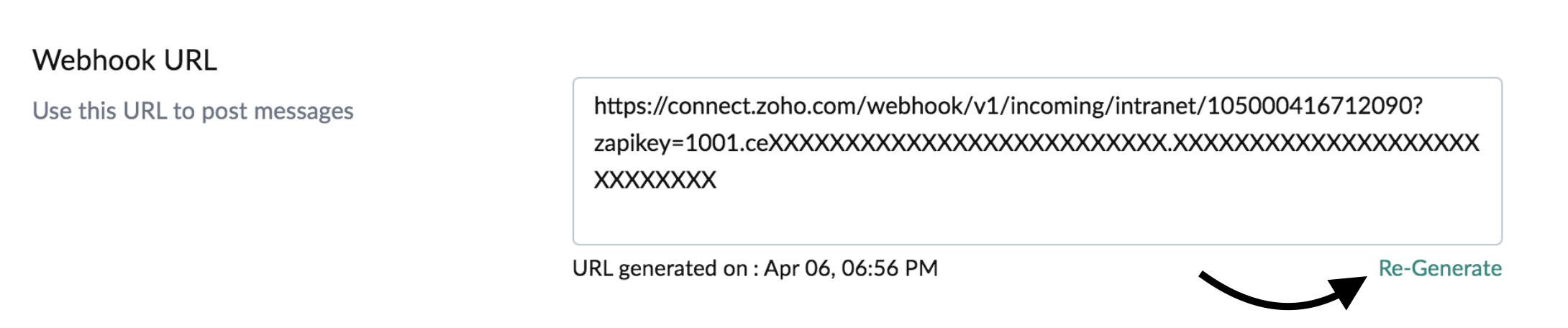Click the Webhook URL heading

coord(124,60)
